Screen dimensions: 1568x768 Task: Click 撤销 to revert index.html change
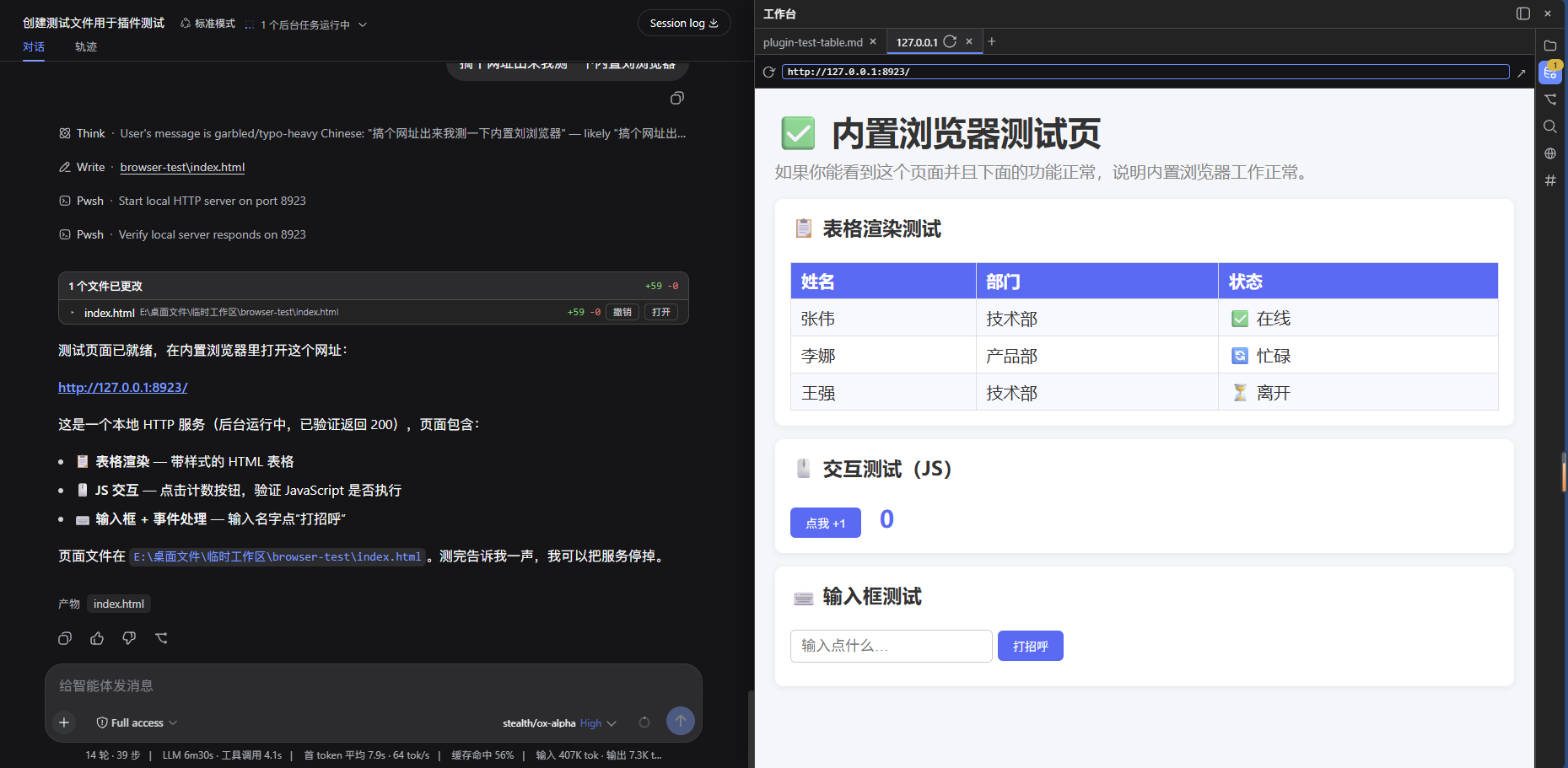click(x=622, y=312)
